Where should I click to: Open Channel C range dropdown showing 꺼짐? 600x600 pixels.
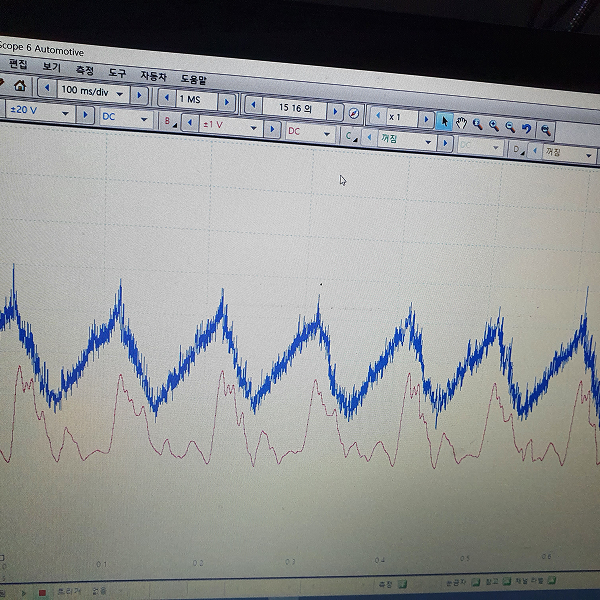(x=428, y=142)
